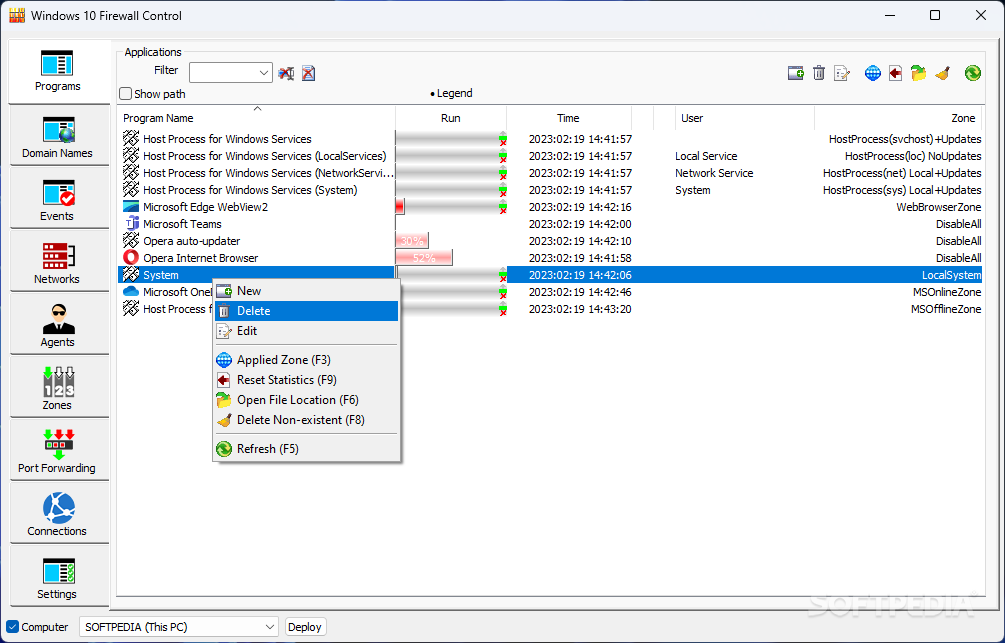Click the Reset Statistics toolbar icon
This screenshot has width=1005, height=643.
[895, 73]
